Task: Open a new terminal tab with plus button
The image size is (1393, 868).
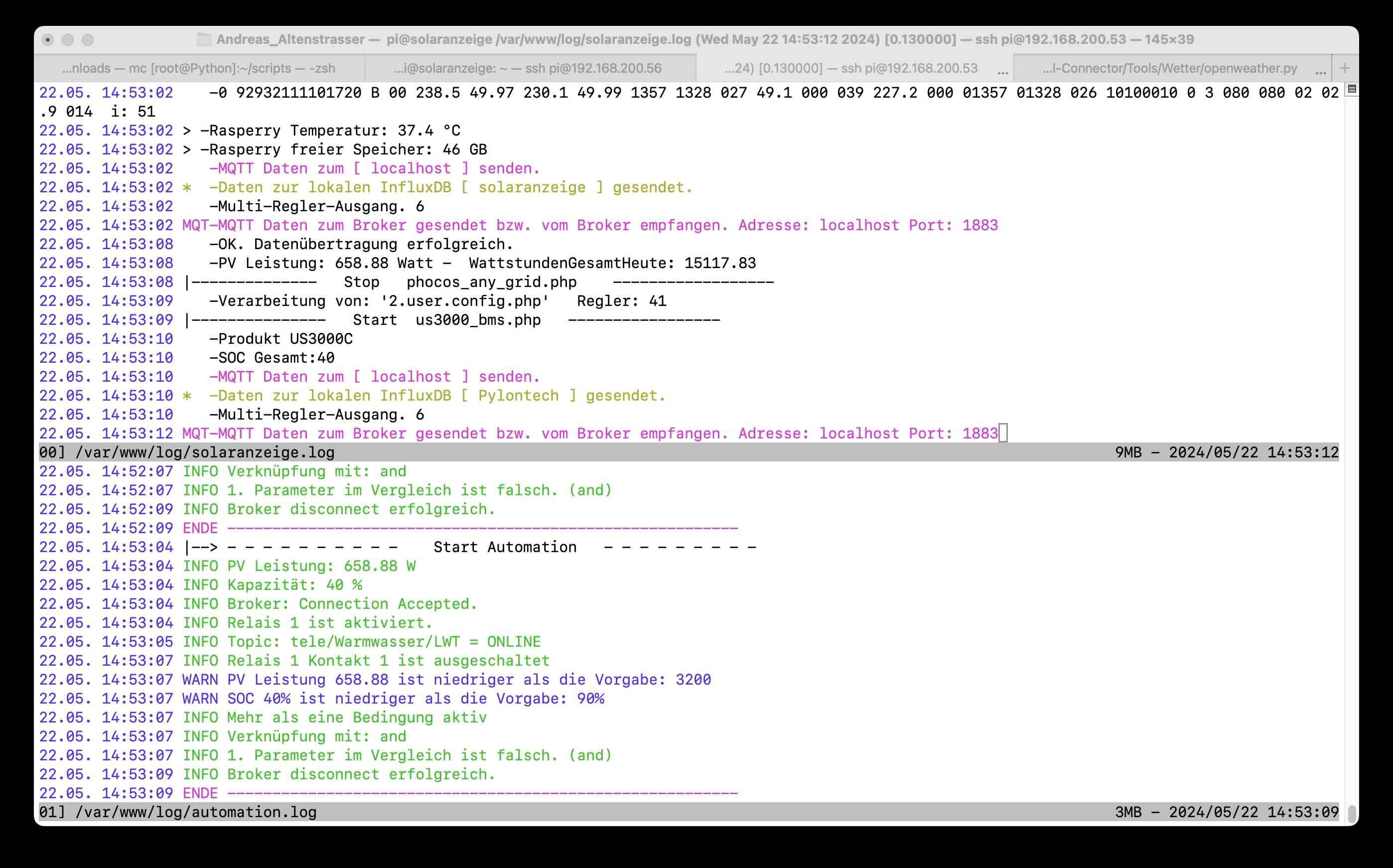Action: (x=1344, y=68)
